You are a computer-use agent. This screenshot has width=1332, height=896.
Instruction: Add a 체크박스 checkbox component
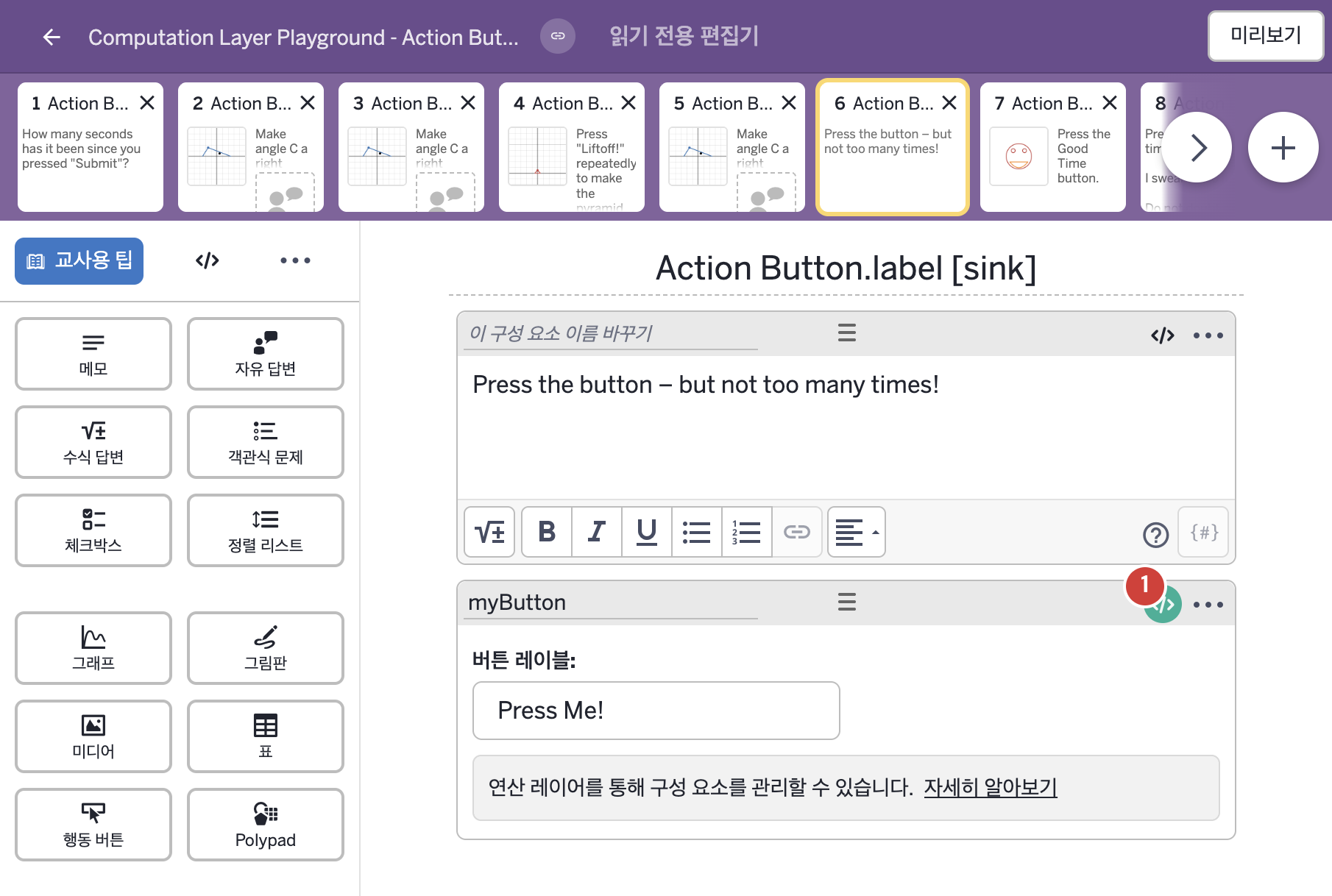[x=93, y=530]
